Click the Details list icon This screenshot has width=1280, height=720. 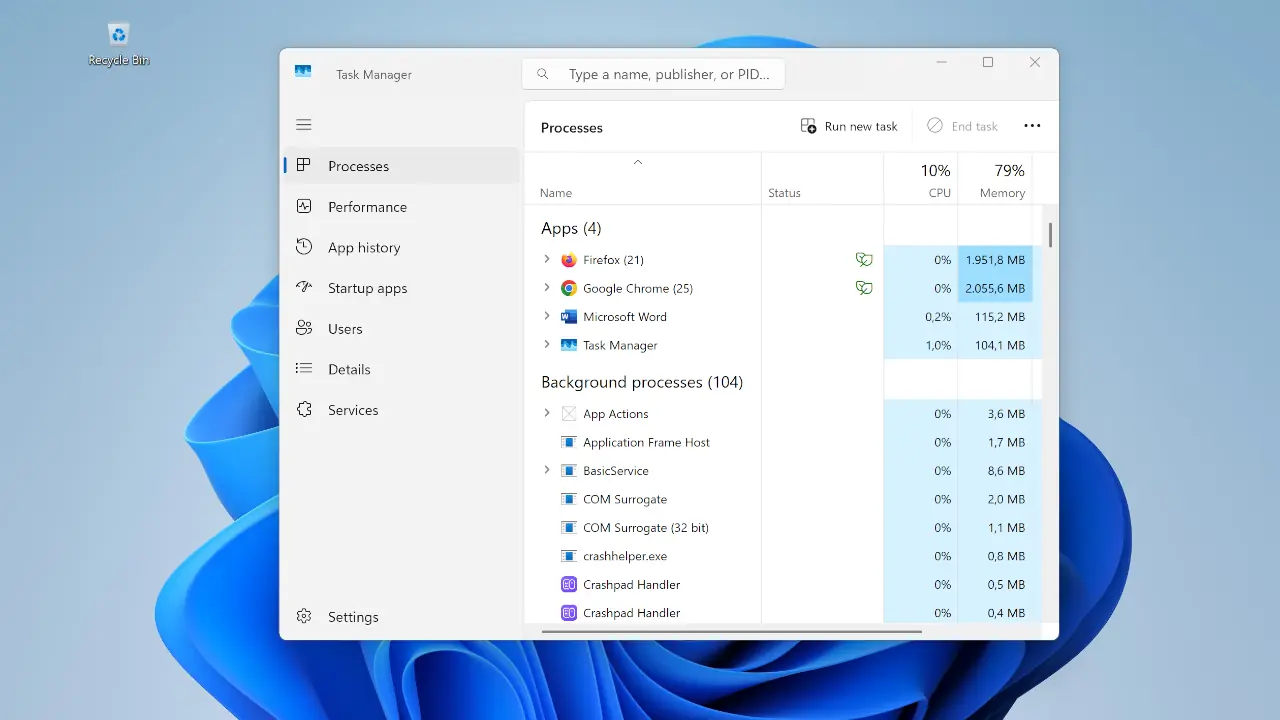304,369
